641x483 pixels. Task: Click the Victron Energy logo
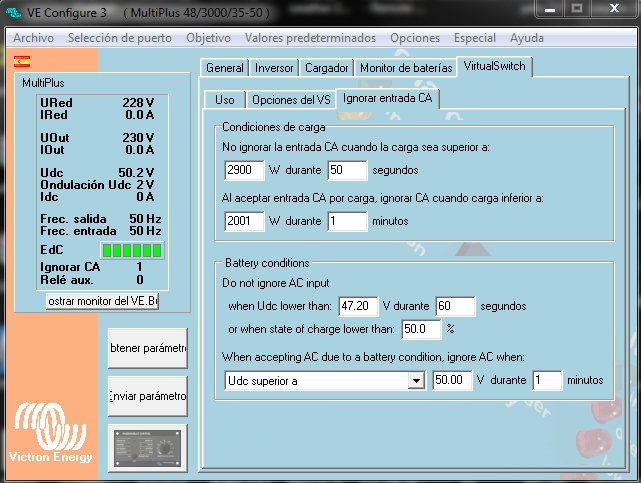point(50,433)
